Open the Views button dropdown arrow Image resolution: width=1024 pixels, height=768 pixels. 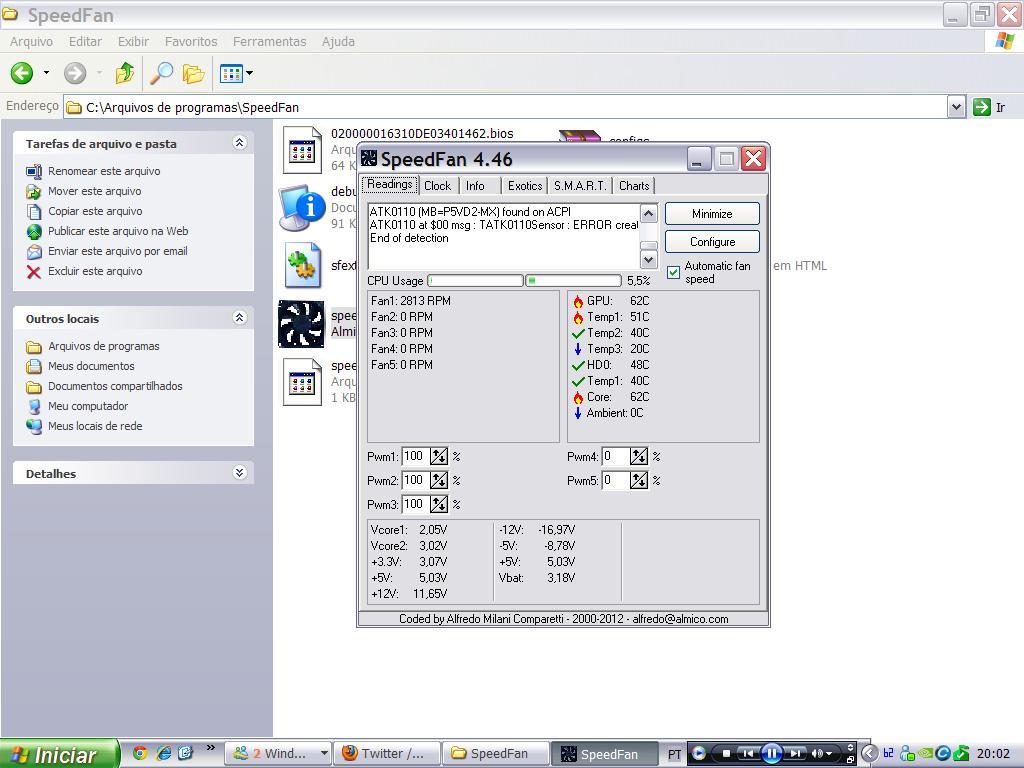249,73
